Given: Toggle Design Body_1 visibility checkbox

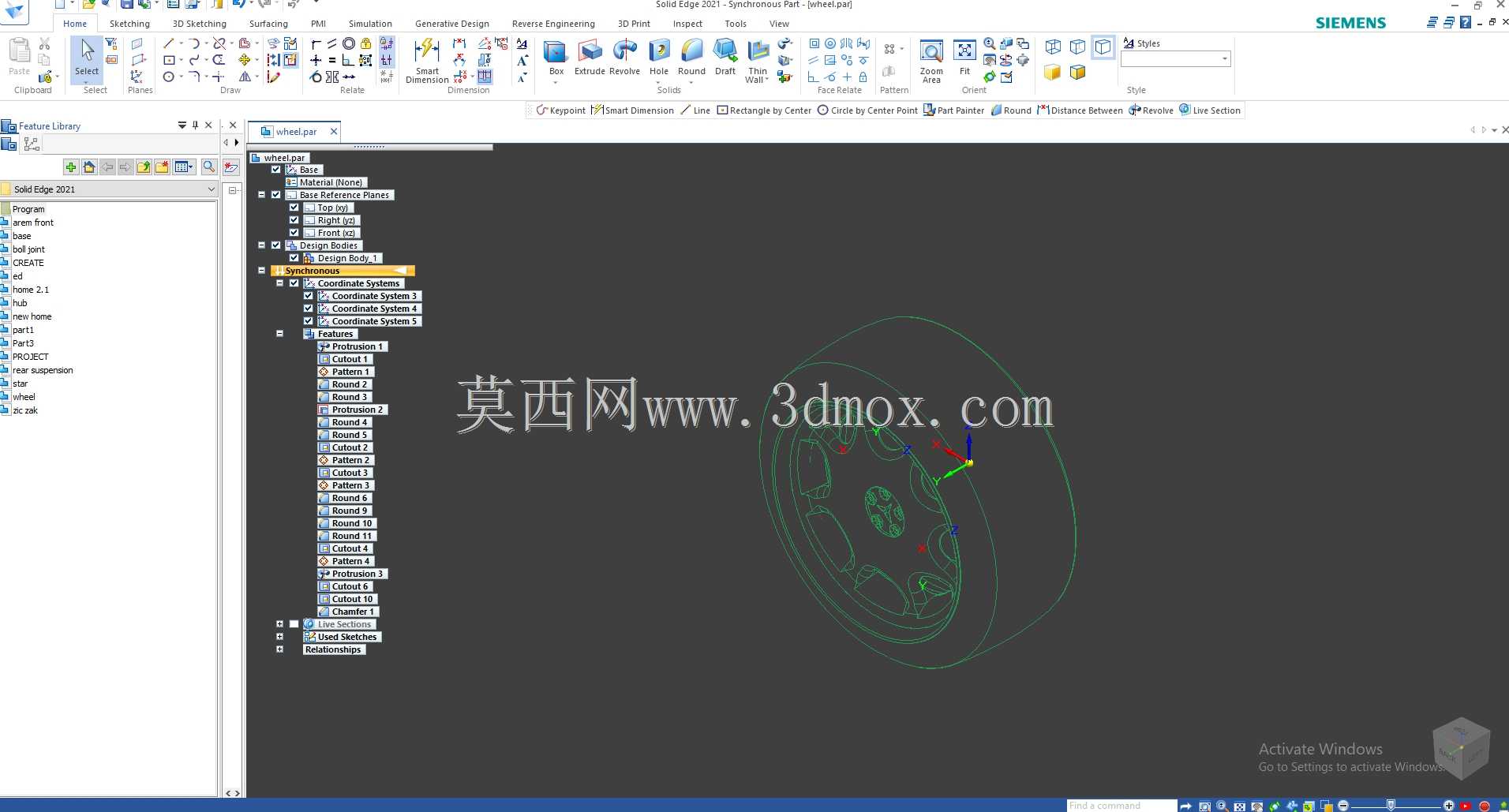Looking at the screenshot, I should click(x=294, y=258).
